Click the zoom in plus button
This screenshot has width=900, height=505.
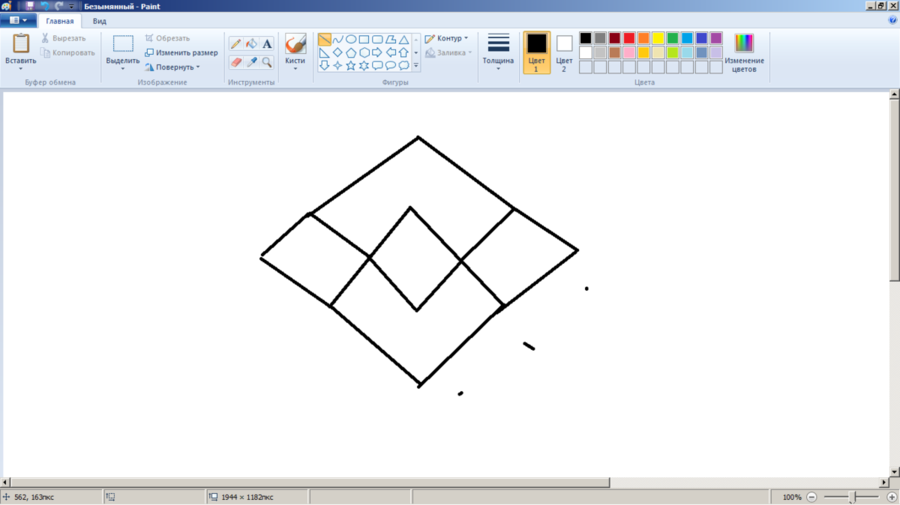891,498
